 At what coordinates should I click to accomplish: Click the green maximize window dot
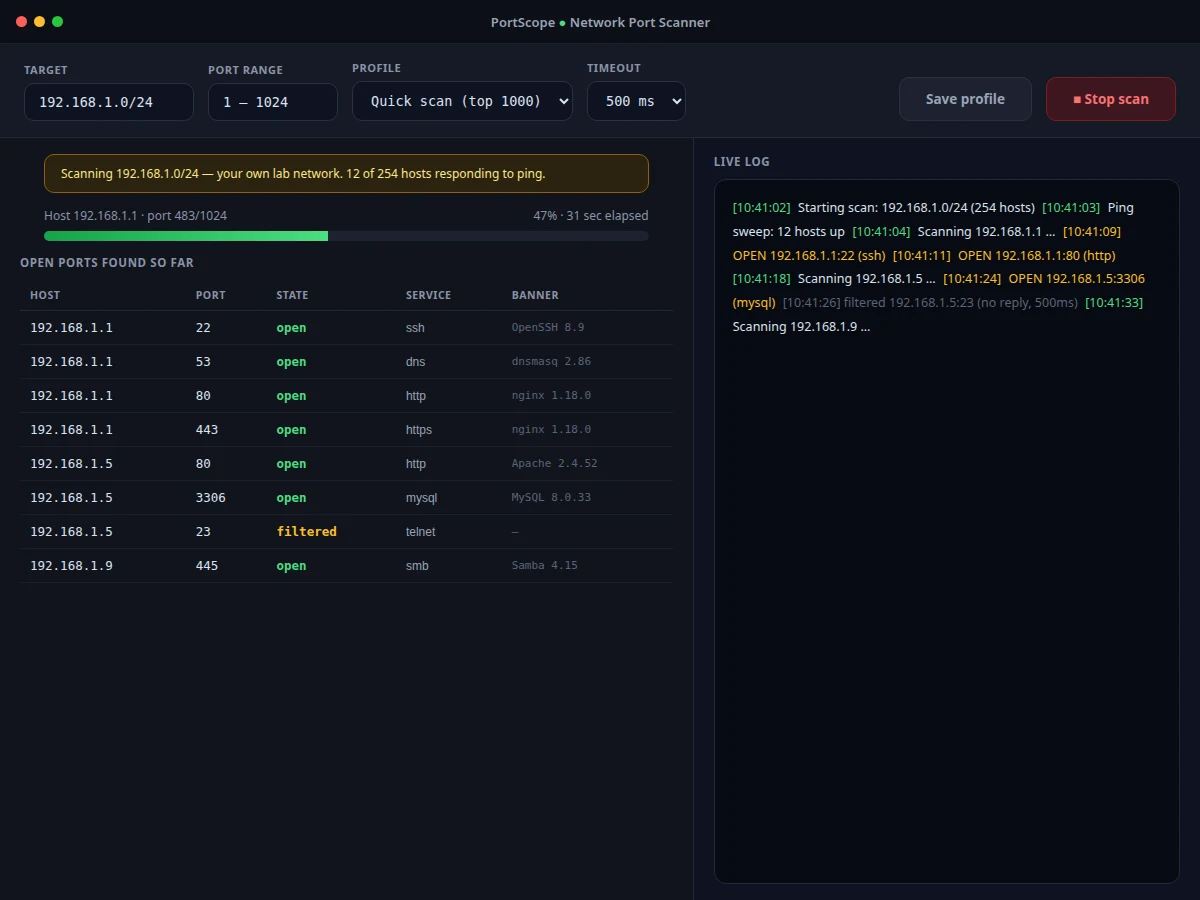coord(58,21)
